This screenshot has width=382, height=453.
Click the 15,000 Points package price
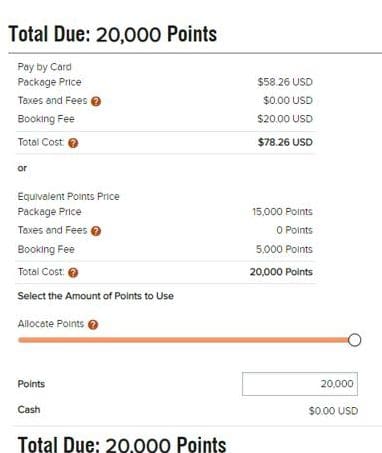(x=282, y=212)
